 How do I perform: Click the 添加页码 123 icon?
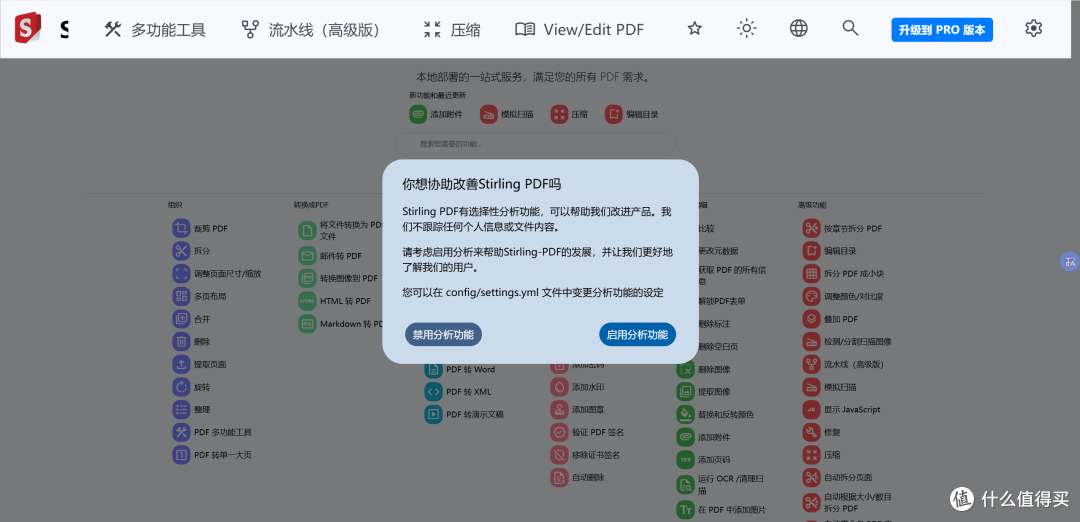pos(685,459)
